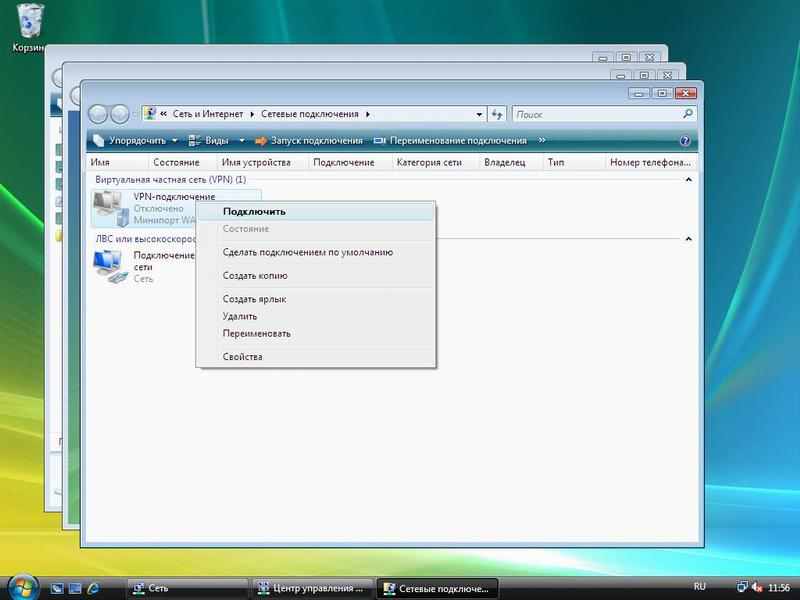Choose Создать ярлык in context menu

[x=316, y=299]
